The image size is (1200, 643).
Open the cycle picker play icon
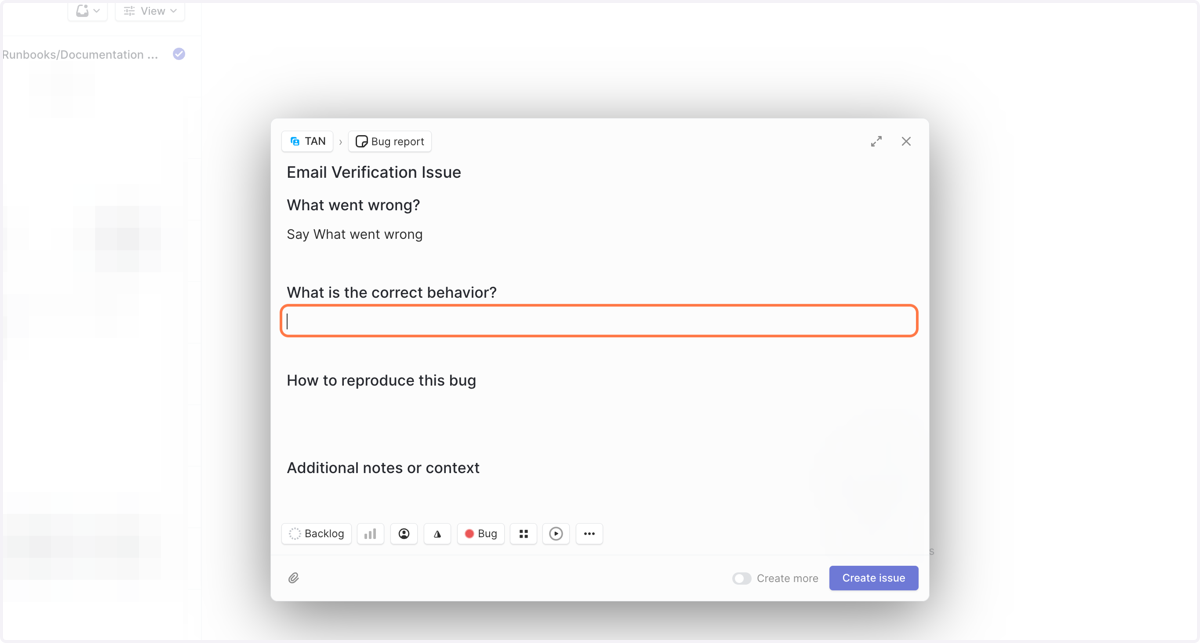556,534
